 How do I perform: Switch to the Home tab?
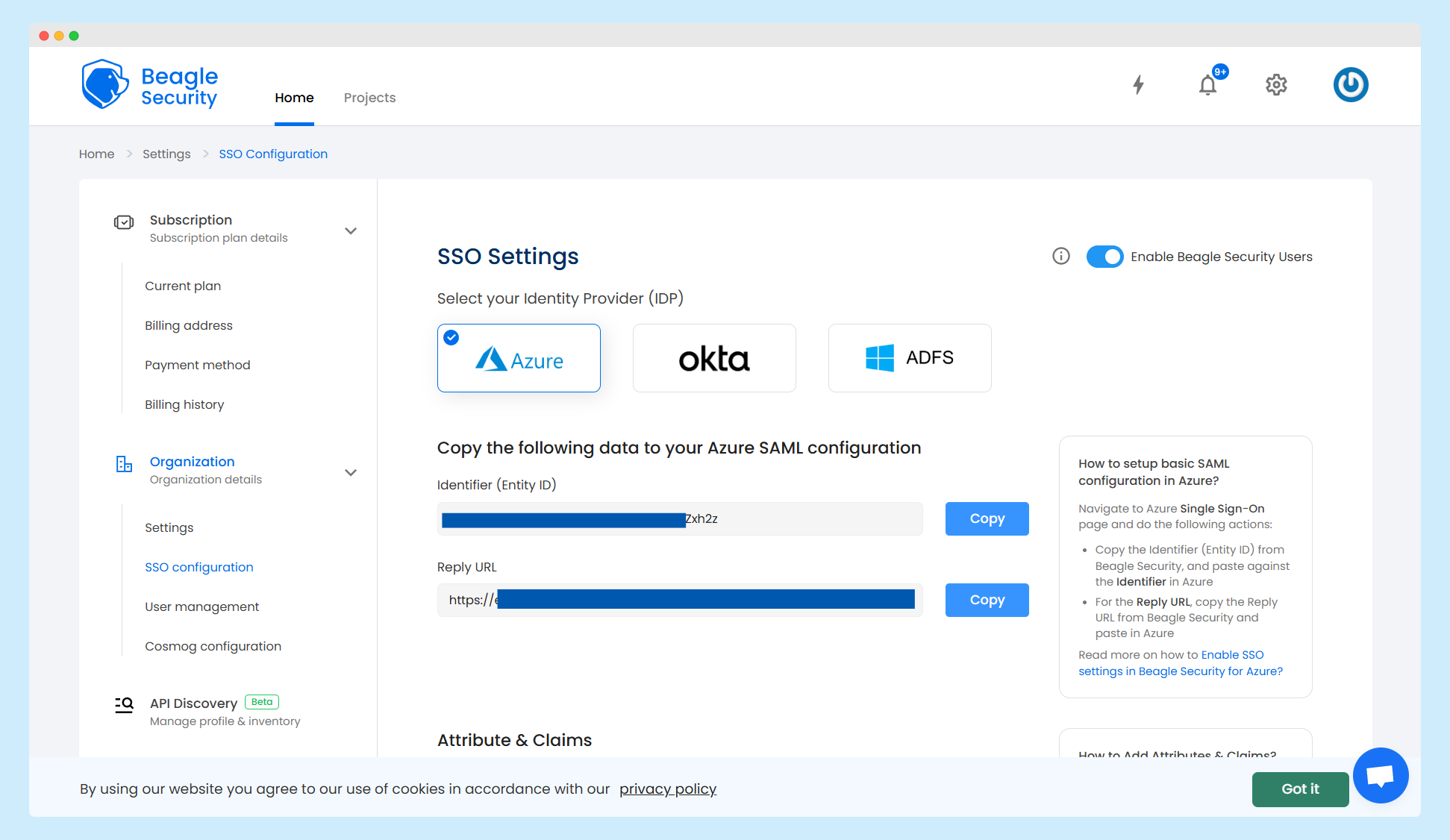tap(294, 98)
